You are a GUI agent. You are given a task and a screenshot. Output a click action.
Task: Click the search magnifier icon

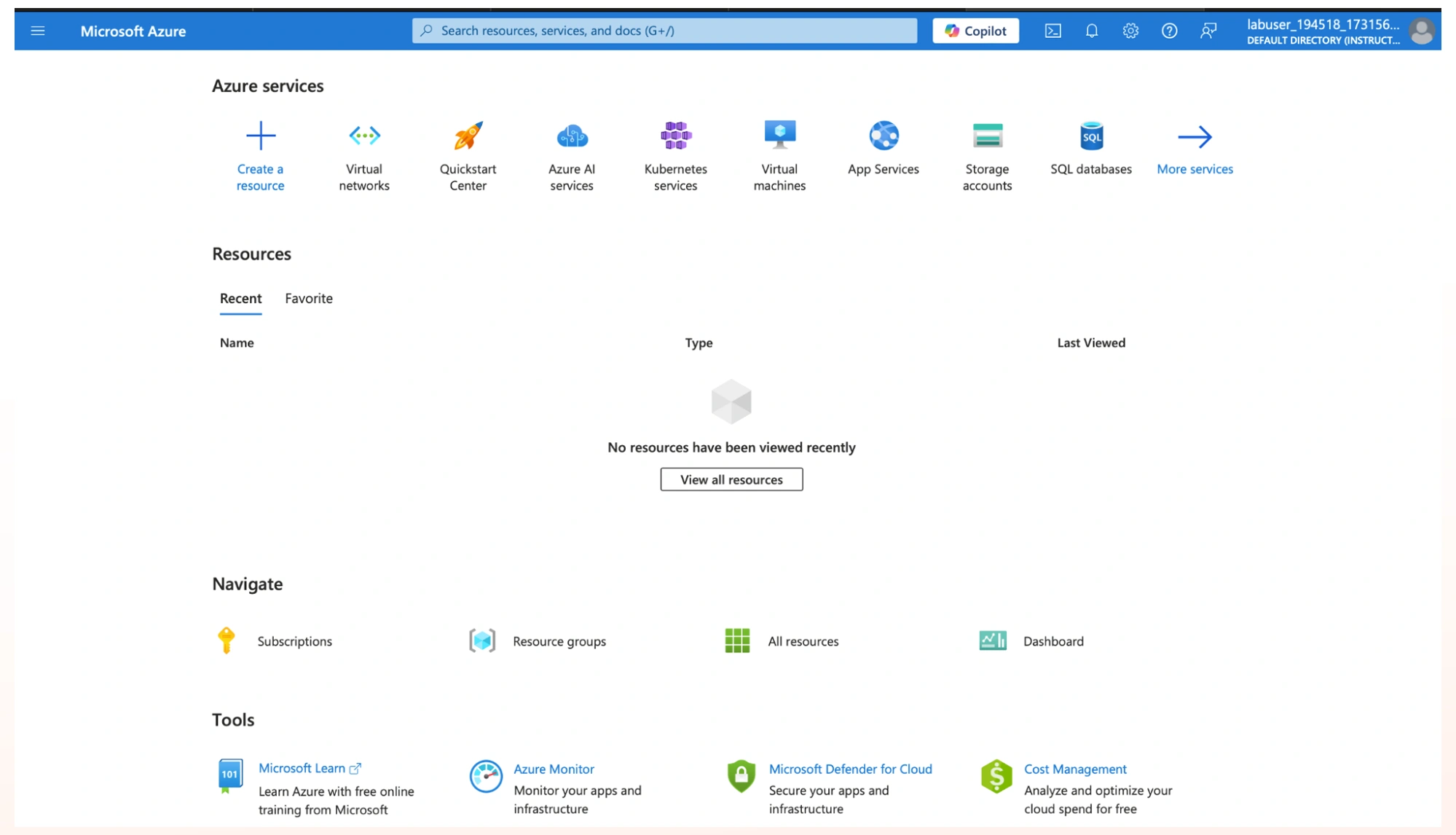point(427,31)
